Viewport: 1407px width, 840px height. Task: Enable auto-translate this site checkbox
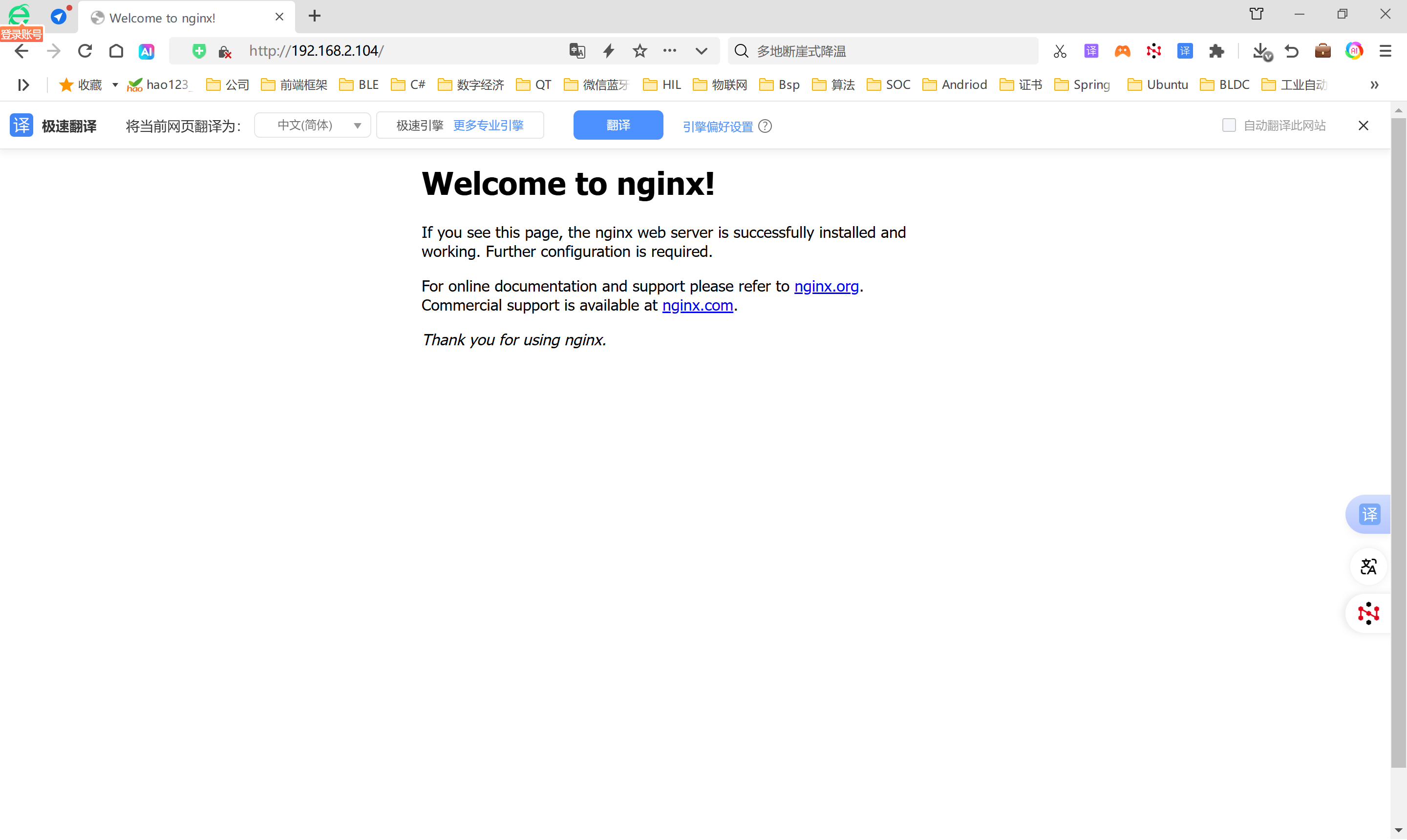1228,125
